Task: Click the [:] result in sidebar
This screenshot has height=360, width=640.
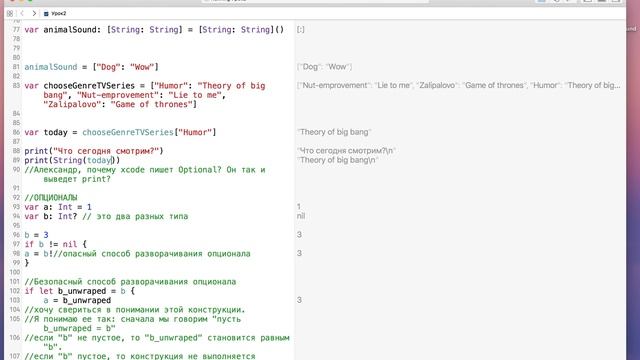Action: click(x=301, y=30)
